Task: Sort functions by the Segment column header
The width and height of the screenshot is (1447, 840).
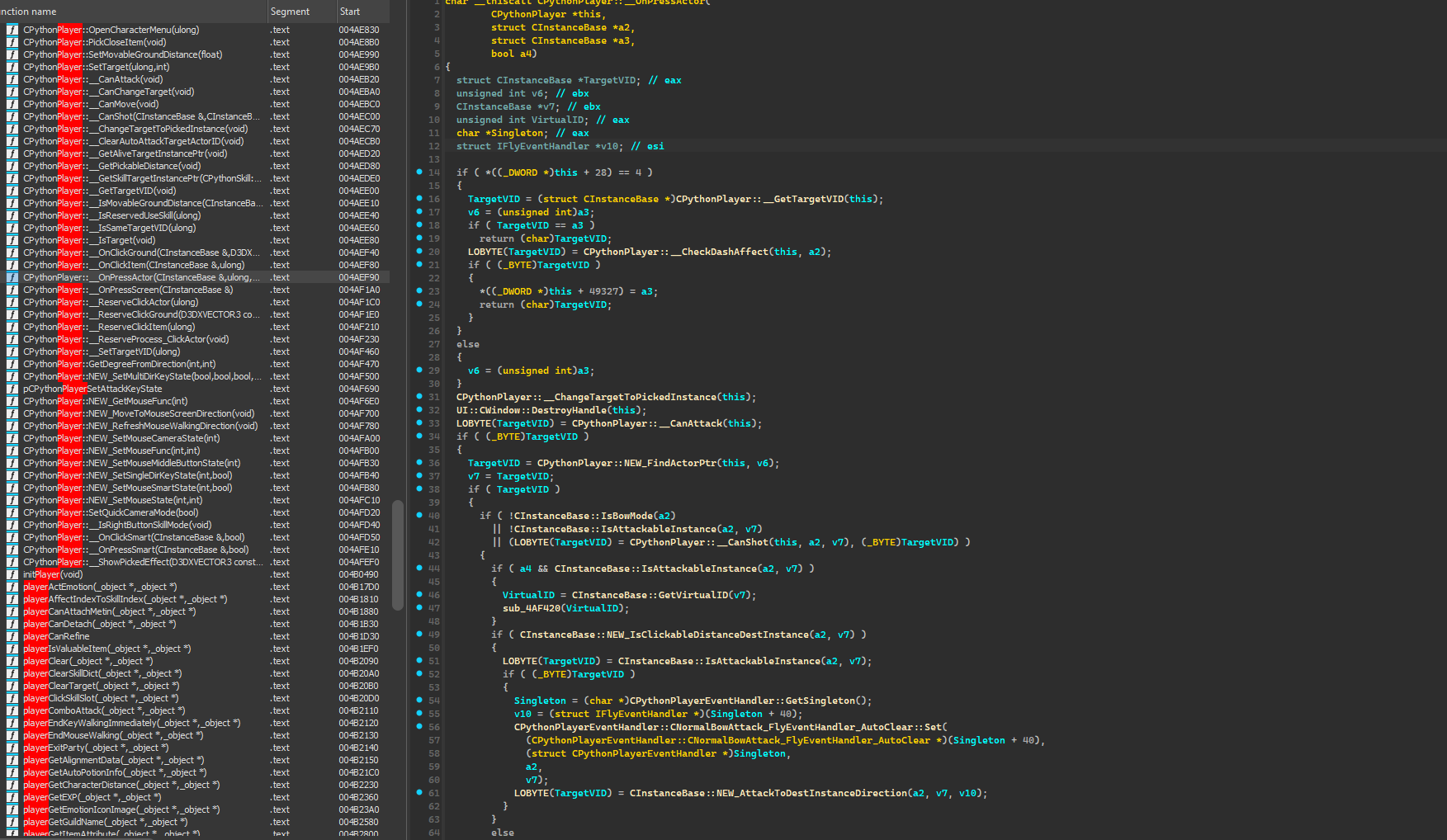Action: 290,12
